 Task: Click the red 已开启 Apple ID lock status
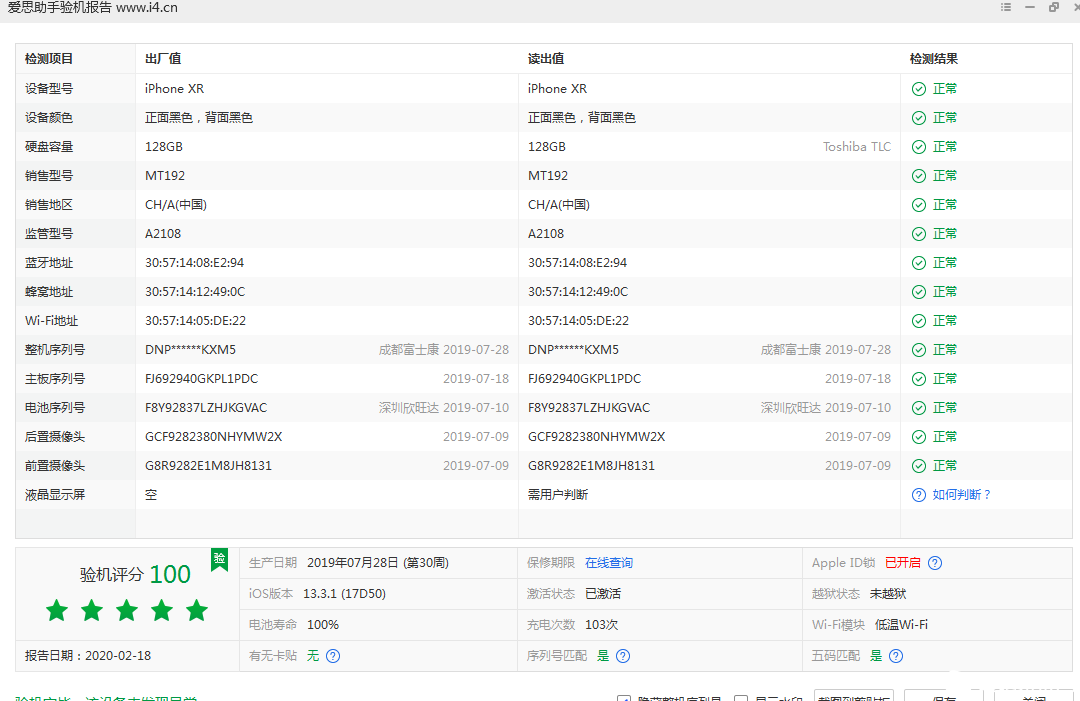tap(902, 563)
